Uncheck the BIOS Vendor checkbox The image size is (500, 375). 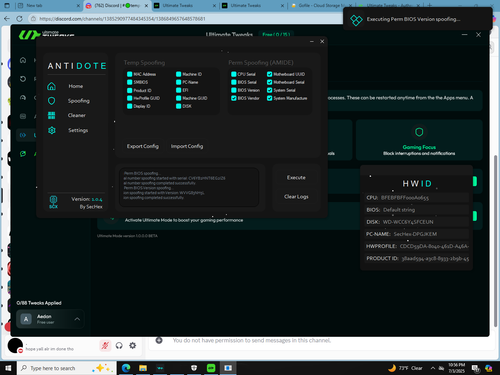point(234,98)
